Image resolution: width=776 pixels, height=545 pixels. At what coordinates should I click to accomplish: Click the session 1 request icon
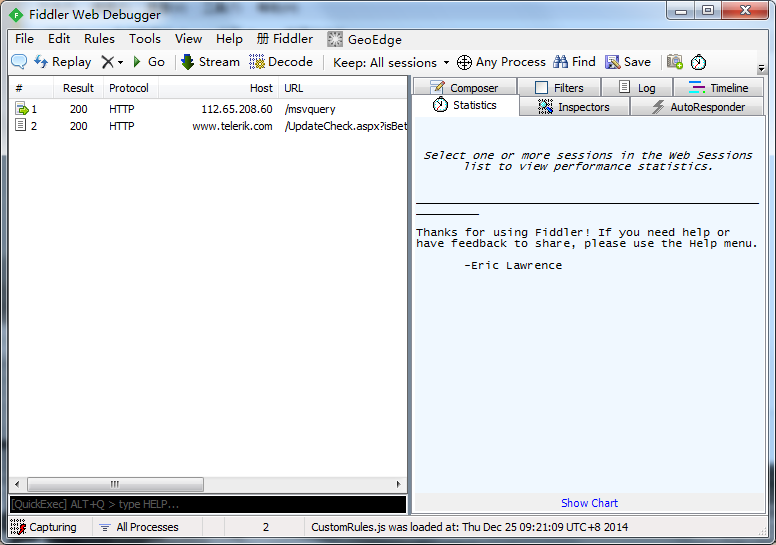[x=21, y=108]
